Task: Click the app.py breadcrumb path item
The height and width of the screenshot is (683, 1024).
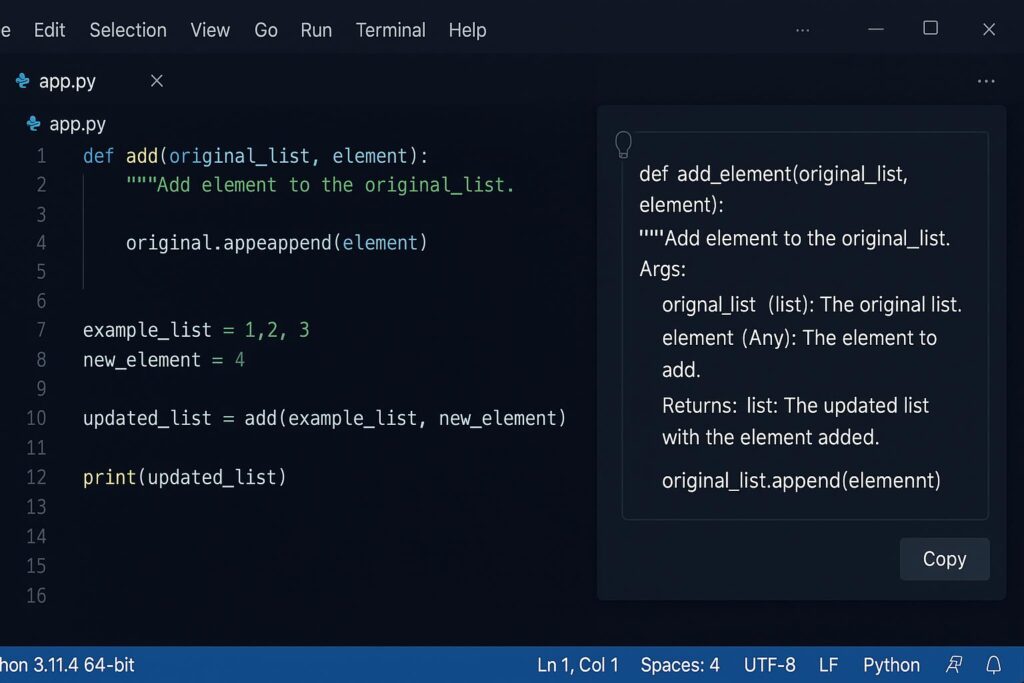Action: (x=77, y=124)
